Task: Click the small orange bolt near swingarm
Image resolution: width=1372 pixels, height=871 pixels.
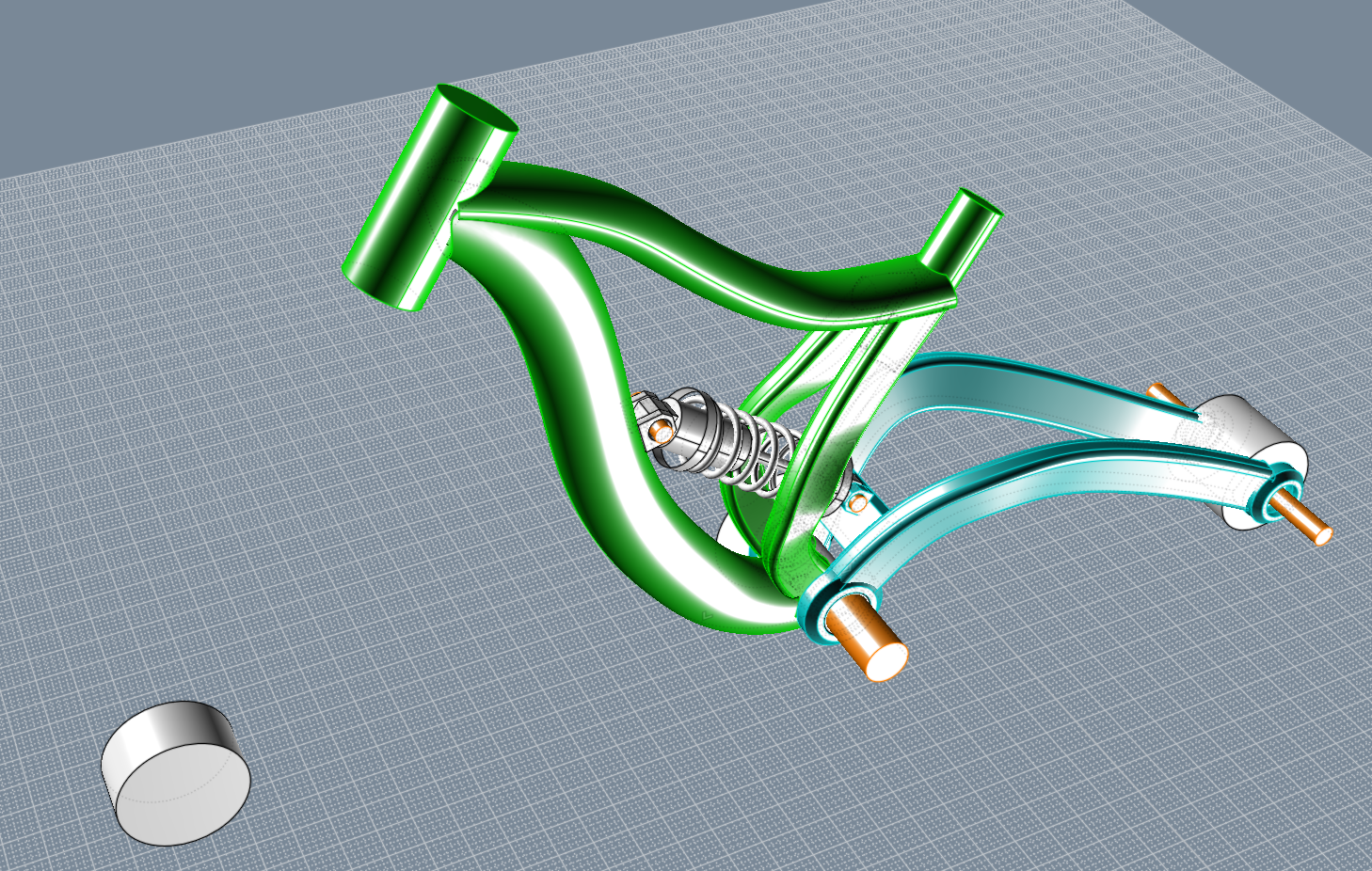Action: tap(857, 502)
